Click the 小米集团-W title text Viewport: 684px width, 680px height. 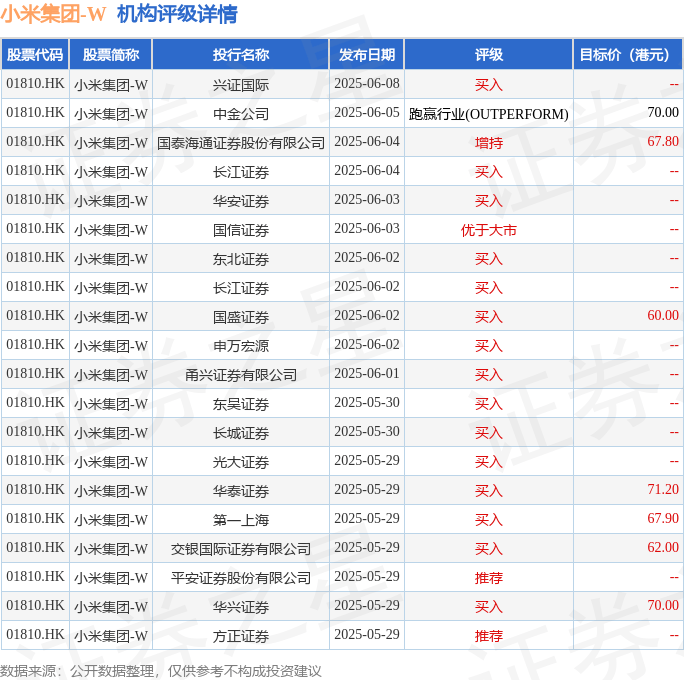click(53, 14)
